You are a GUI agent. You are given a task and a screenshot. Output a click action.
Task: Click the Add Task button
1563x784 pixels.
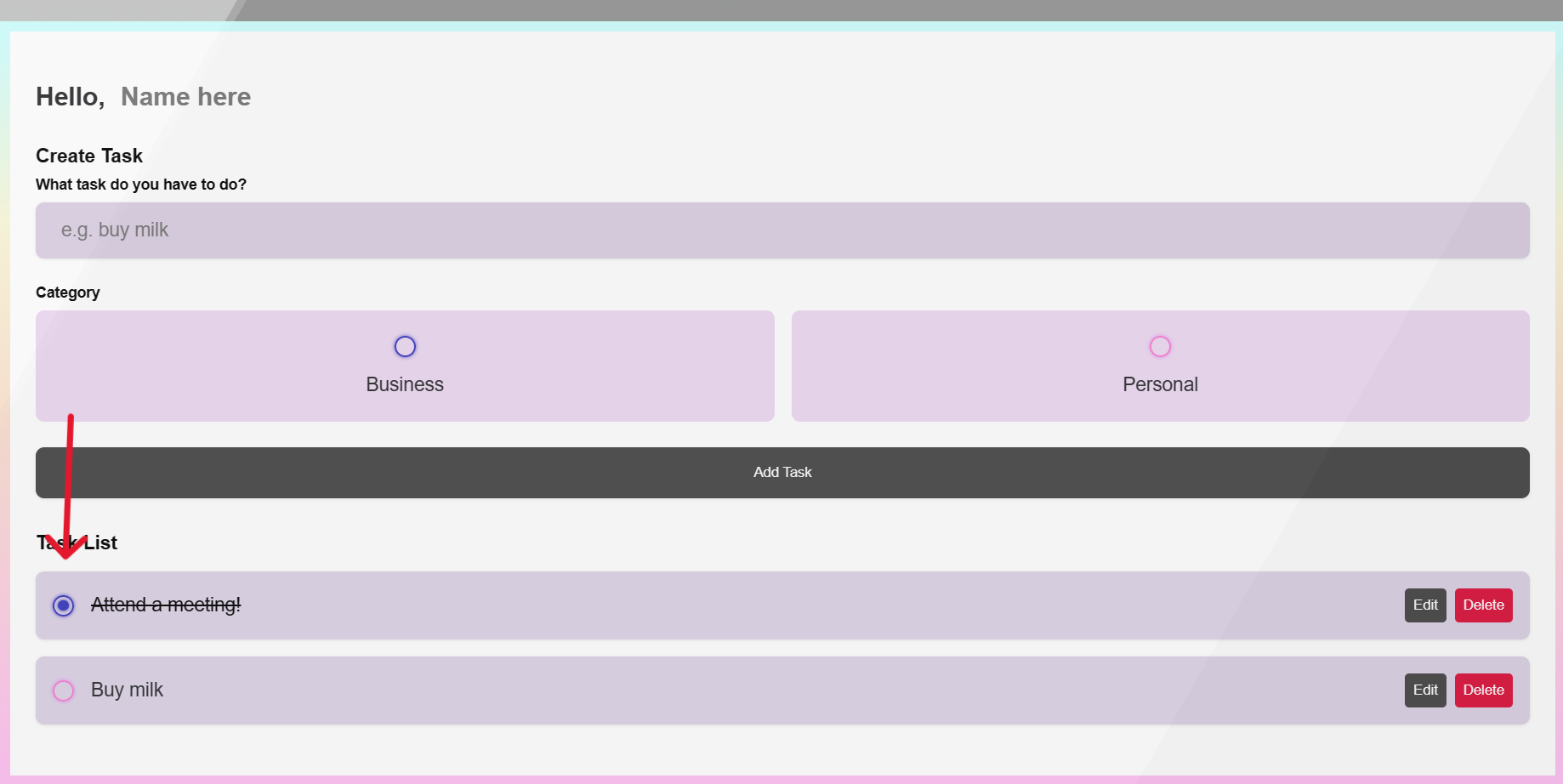coord(781,472)
